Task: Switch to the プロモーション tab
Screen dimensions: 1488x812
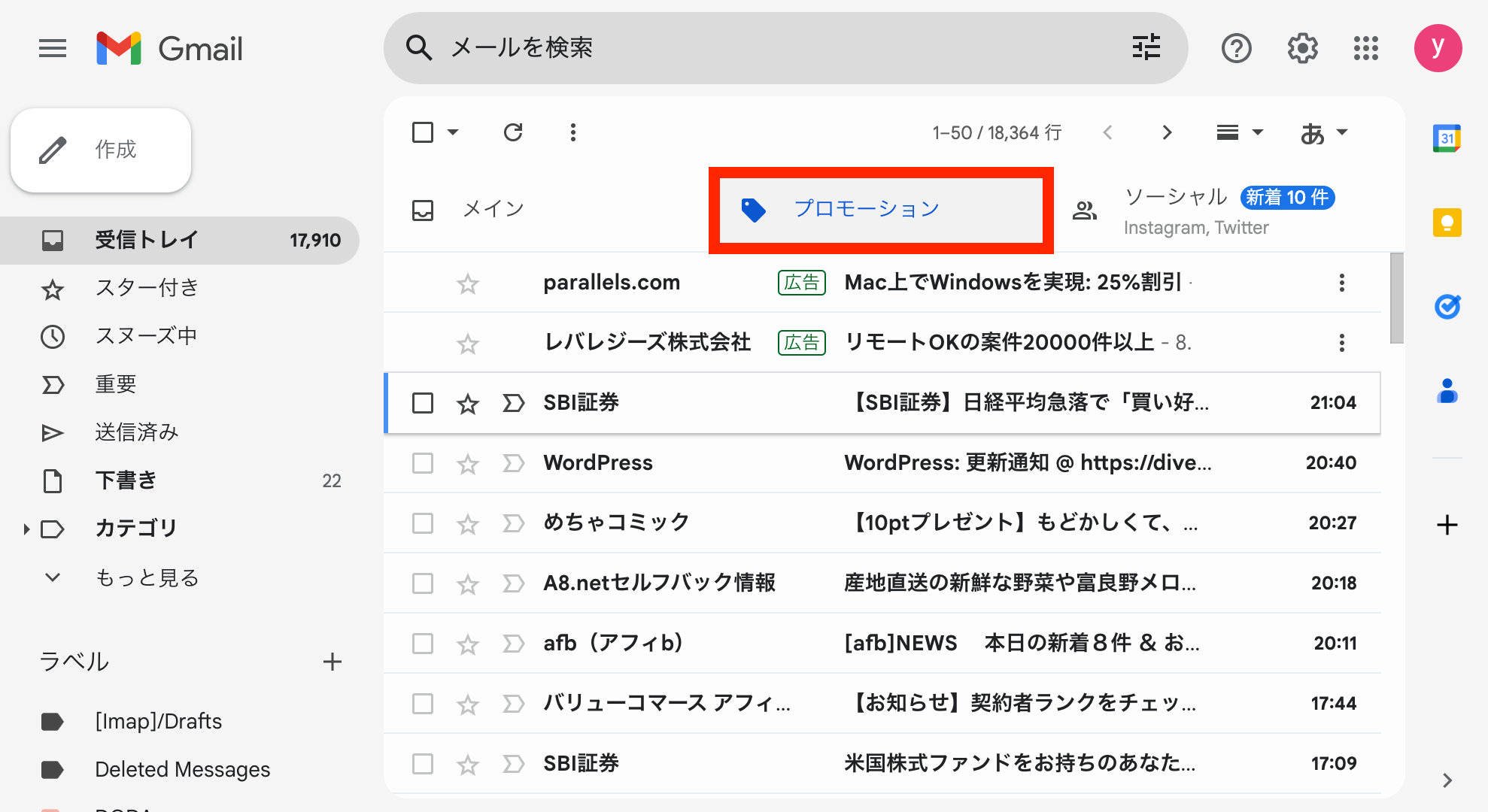Action: [x=881, y=209]
